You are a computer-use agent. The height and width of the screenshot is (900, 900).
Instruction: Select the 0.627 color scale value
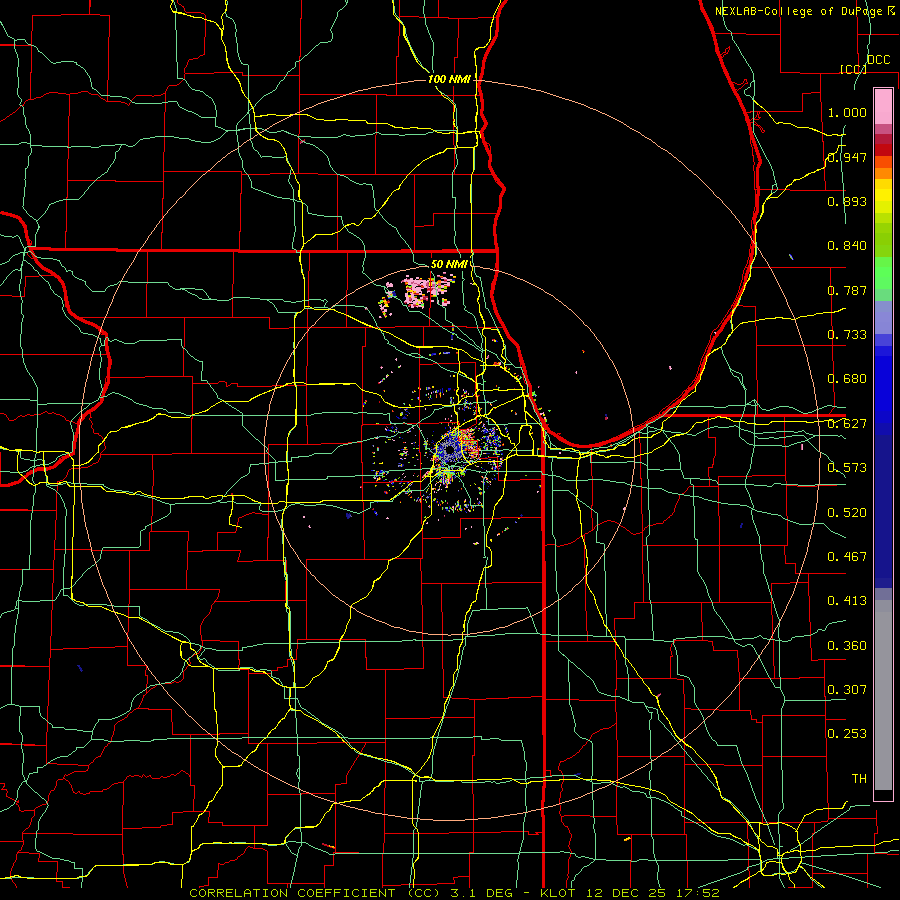tap(847, 424)
